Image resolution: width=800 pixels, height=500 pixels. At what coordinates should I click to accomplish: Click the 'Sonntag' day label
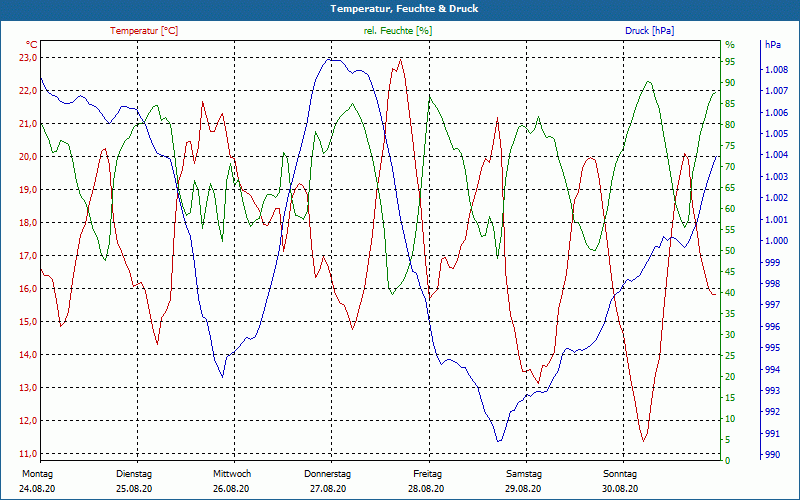pyautogui.click(x=620, y=474)
